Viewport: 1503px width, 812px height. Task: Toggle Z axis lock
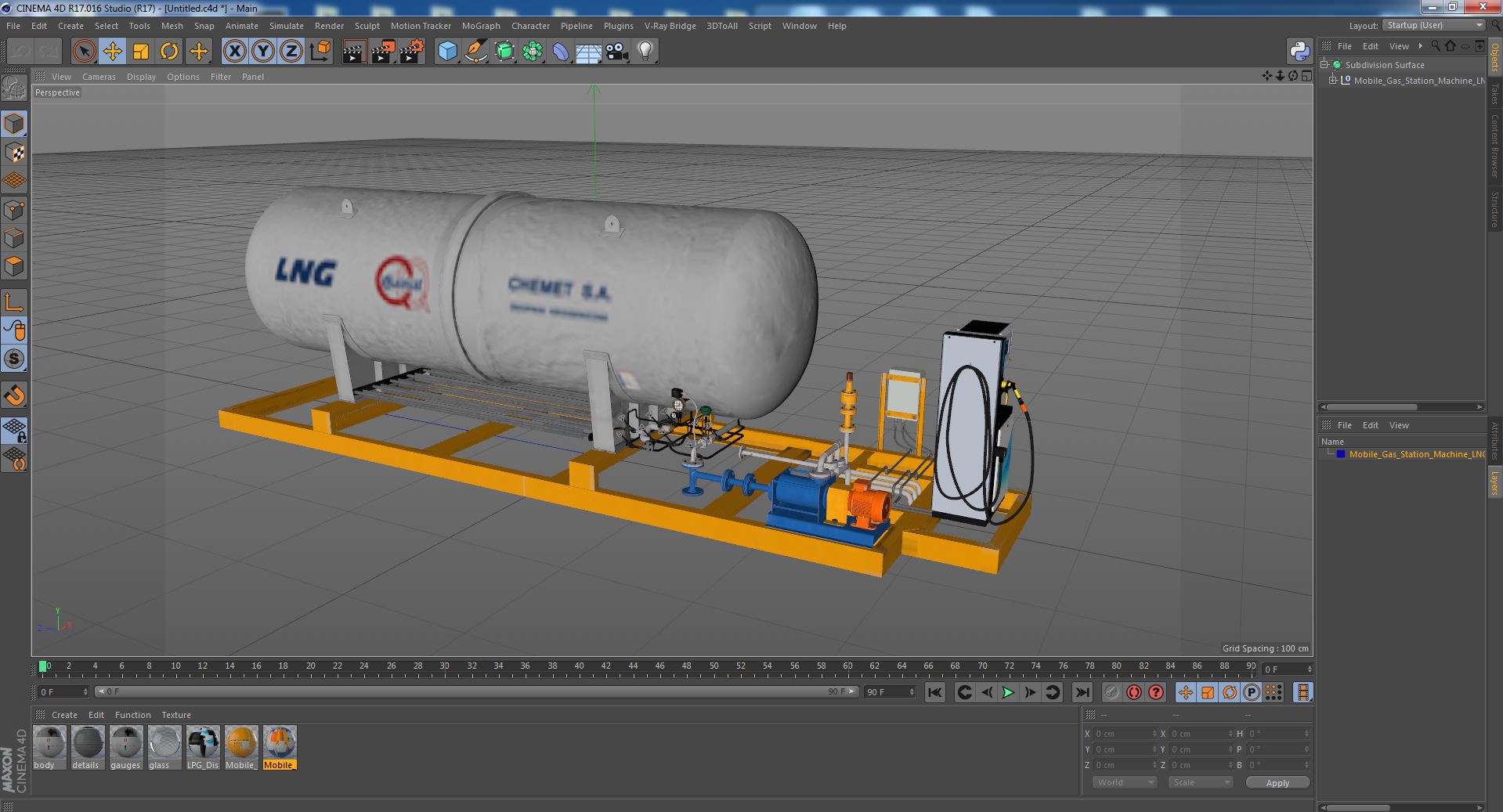291,52
